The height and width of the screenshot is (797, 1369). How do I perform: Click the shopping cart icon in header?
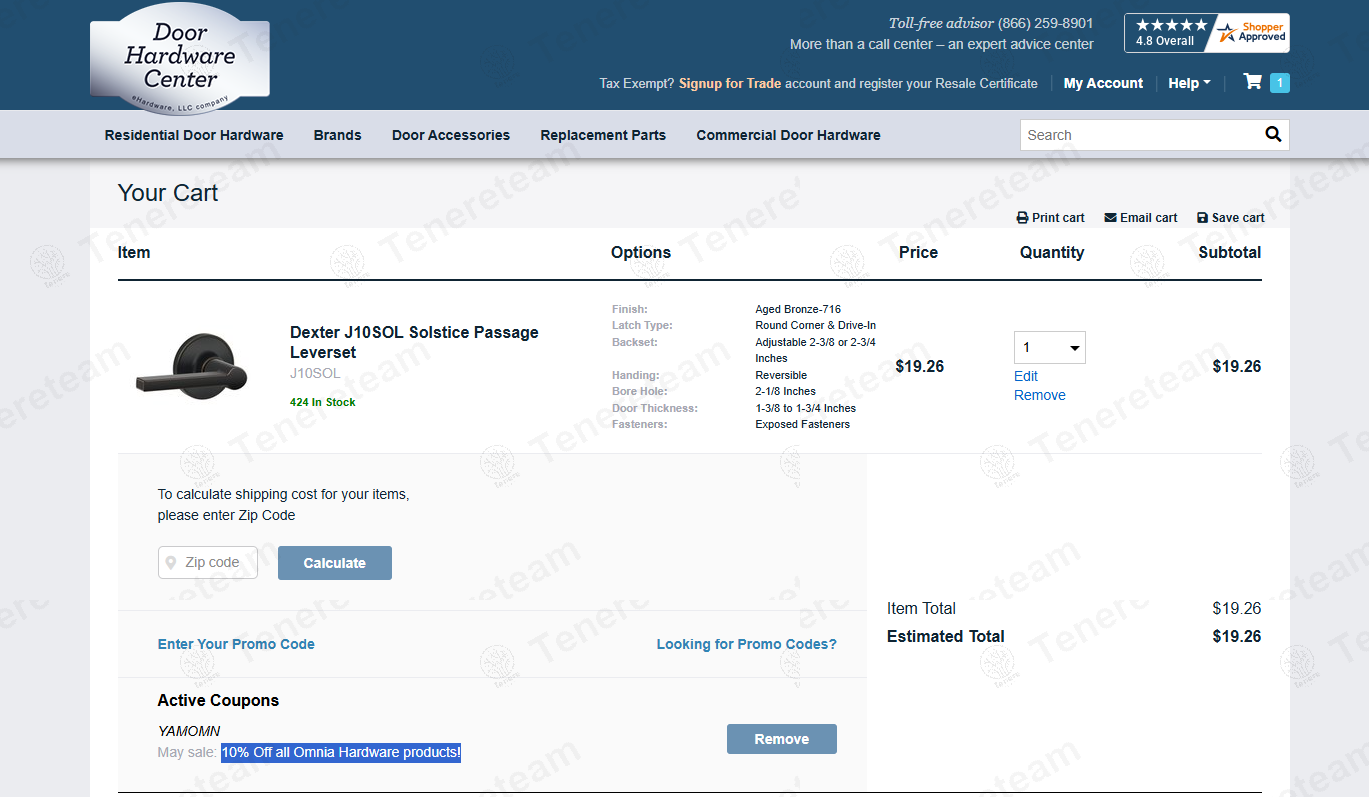pyautogui.click(x=1252, y=82)
